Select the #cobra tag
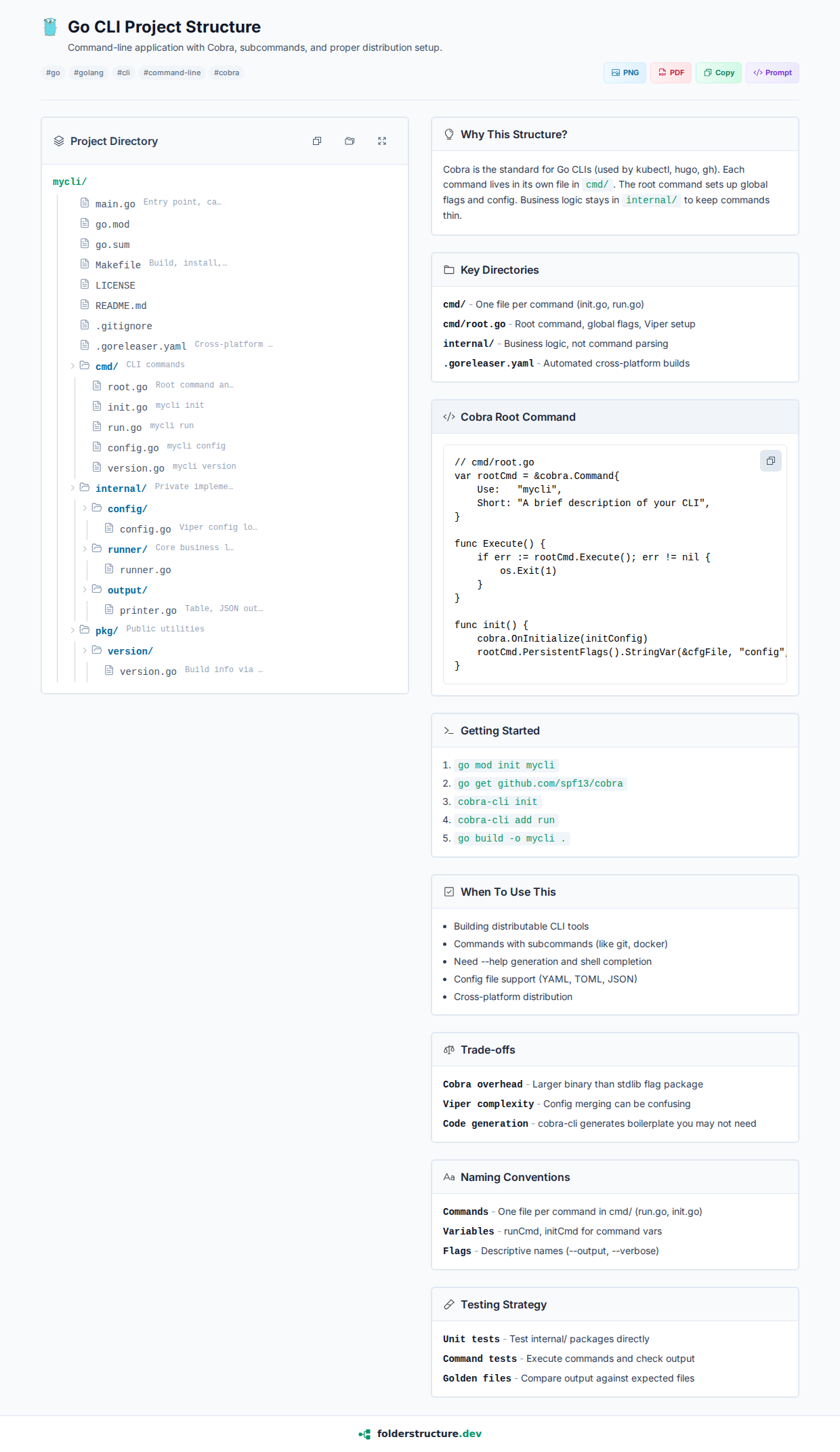This screenshot has height=1452, width=840. point(226,72)
